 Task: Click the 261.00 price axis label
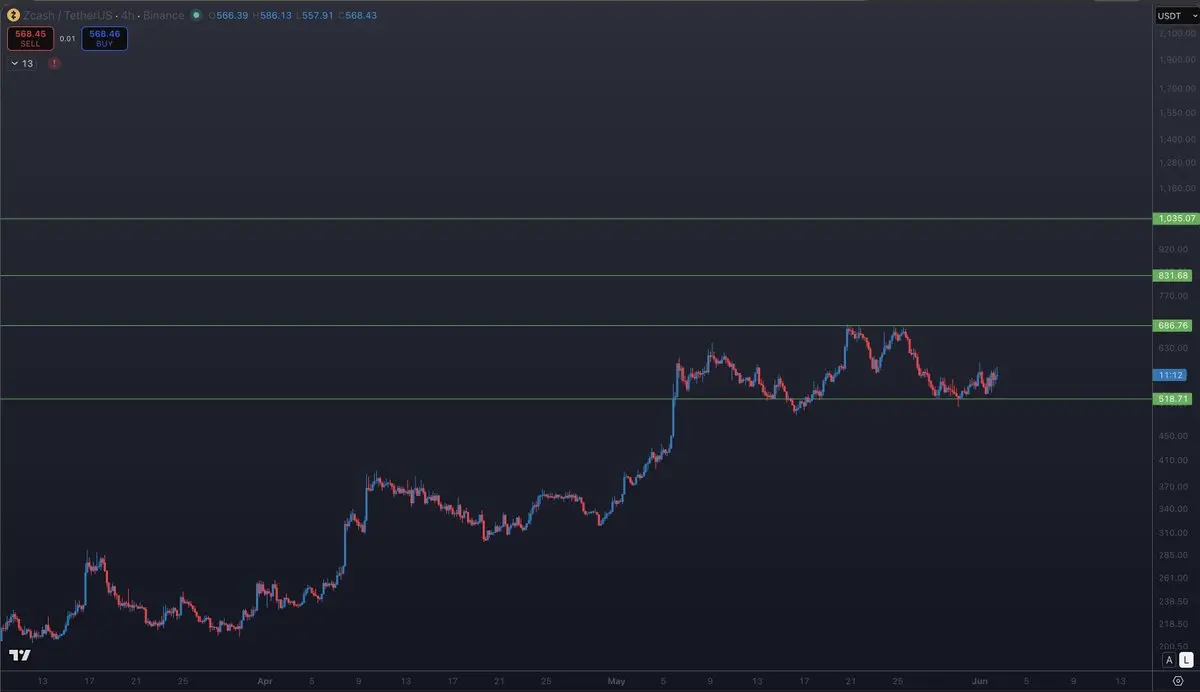click(1174, 577)
